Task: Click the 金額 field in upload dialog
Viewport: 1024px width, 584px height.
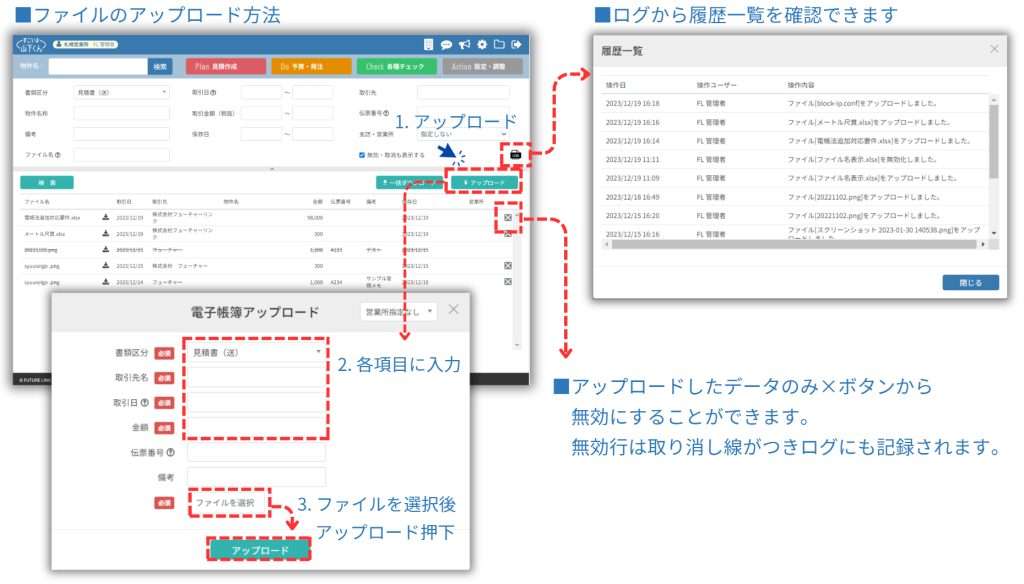Action: coord(256,428)
